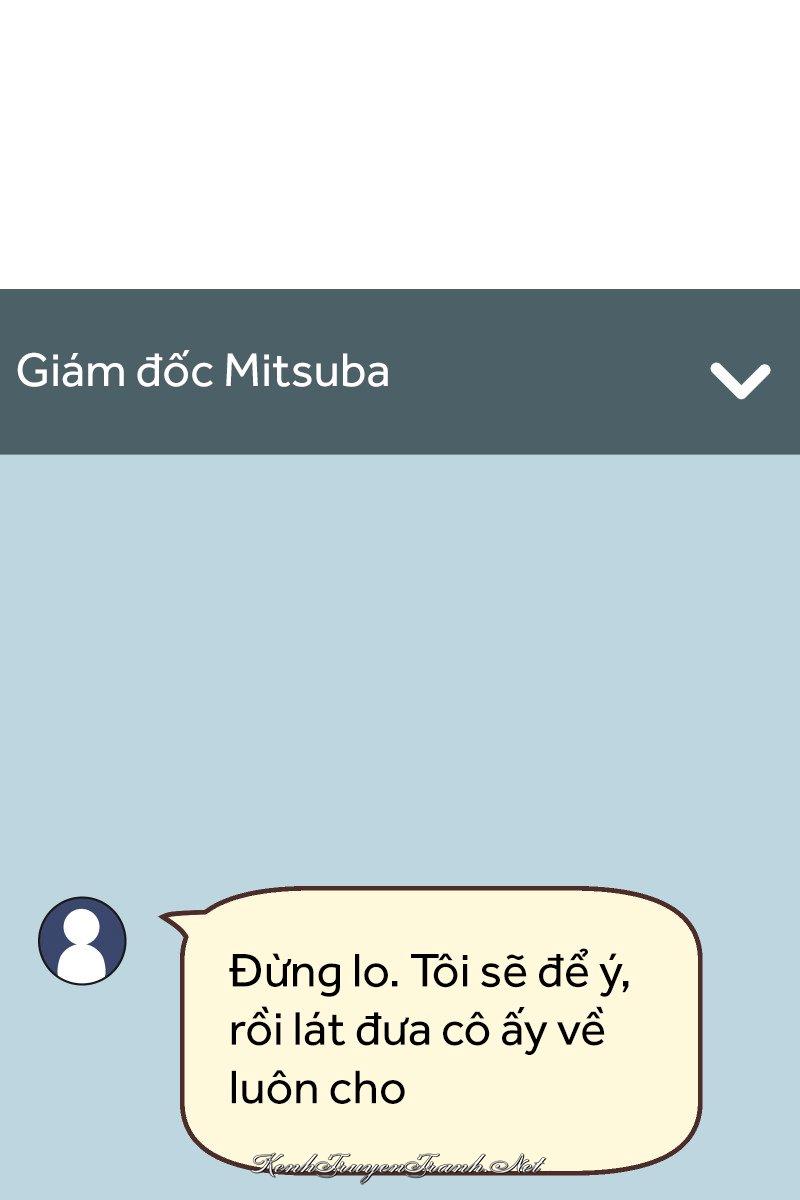Select the text line 'rồi lát đưa cô ấy về'
This screenshot has height=1200, width=800.
point(417,1030)
